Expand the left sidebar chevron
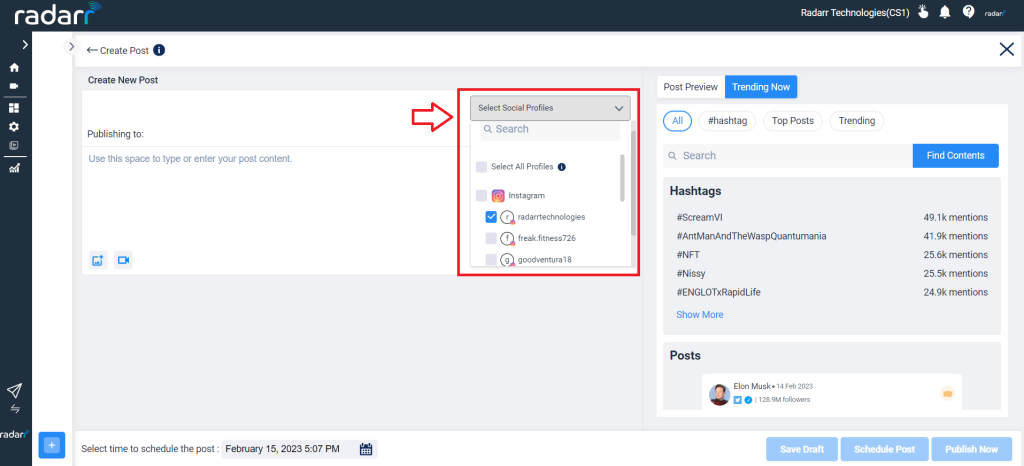Image resolution: width=1024 pixels, height=466 pixels. point(25,45)
